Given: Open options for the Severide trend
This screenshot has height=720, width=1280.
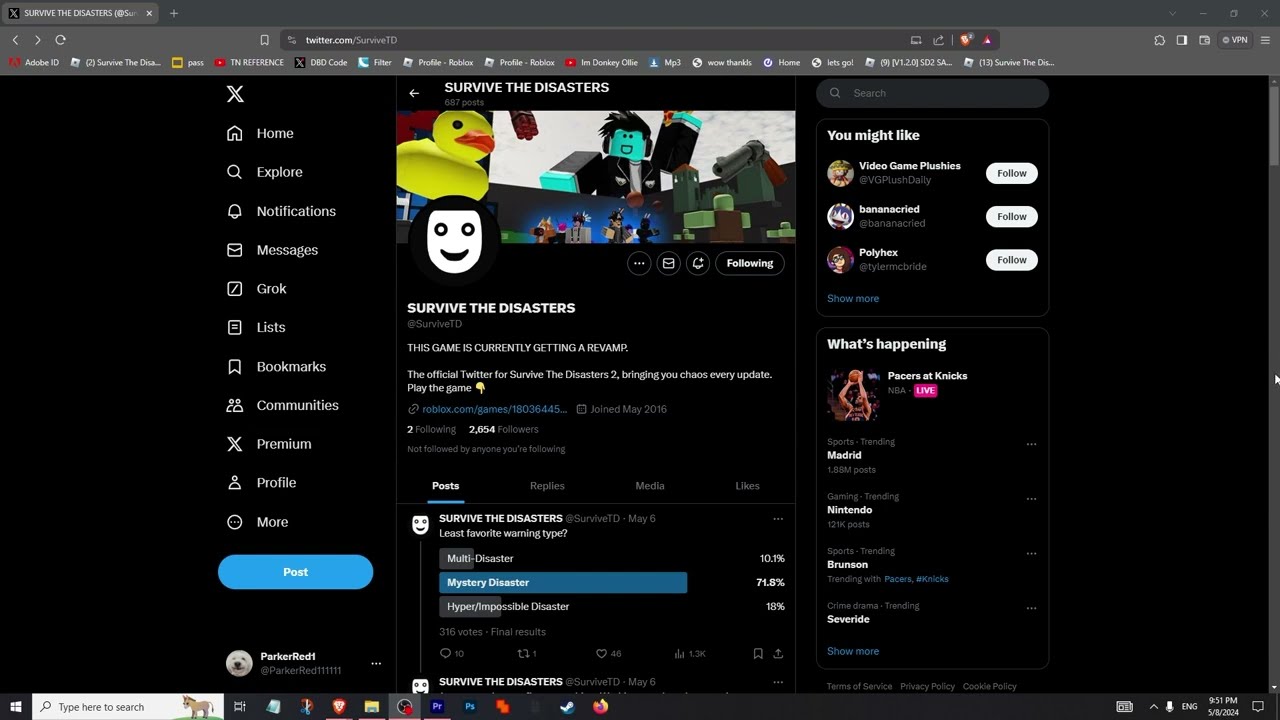Looking at the screenshot, I should (1031, 608).
